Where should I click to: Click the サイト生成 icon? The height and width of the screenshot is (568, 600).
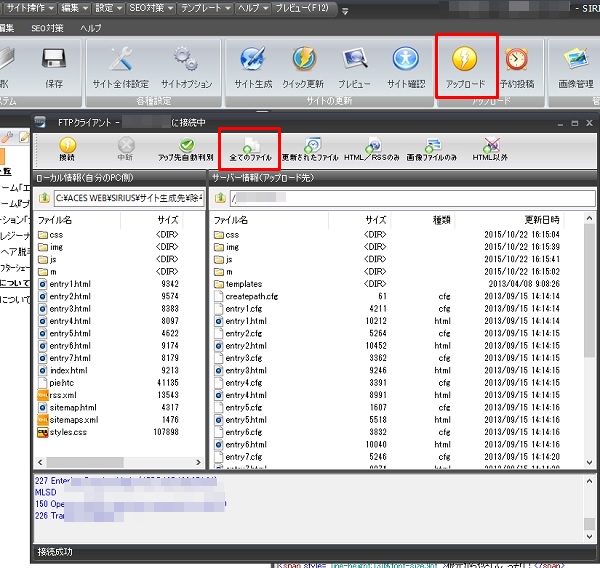tap(253, 59)
